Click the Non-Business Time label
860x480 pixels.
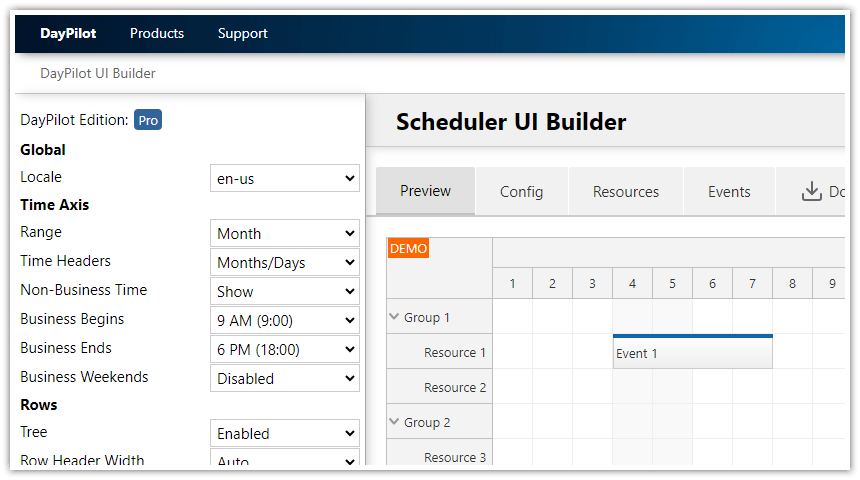coord(83,290)
